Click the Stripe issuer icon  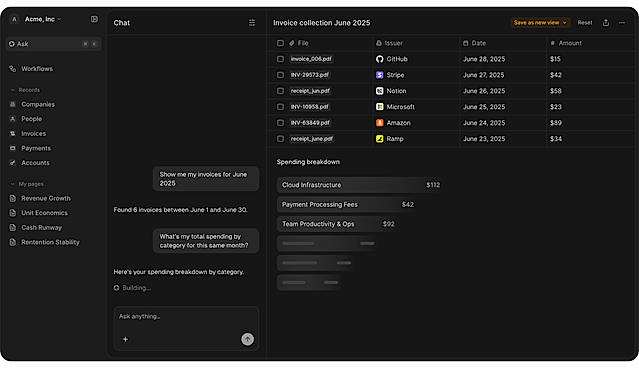(379, 75)
